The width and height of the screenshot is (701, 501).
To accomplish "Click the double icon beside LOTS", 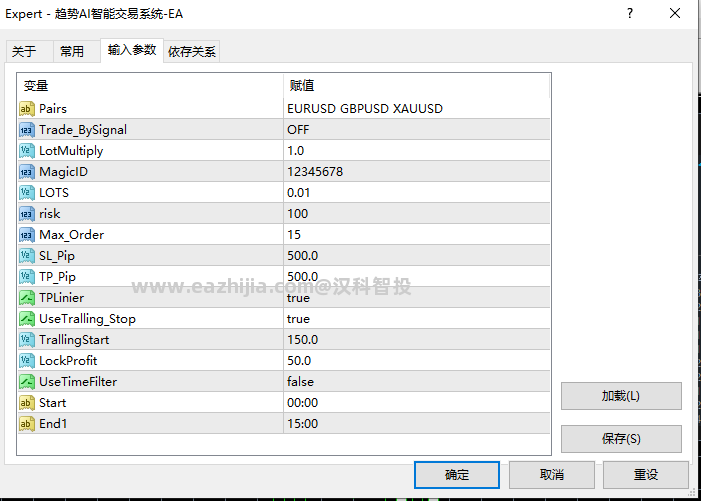I will (x=27, y=193).
